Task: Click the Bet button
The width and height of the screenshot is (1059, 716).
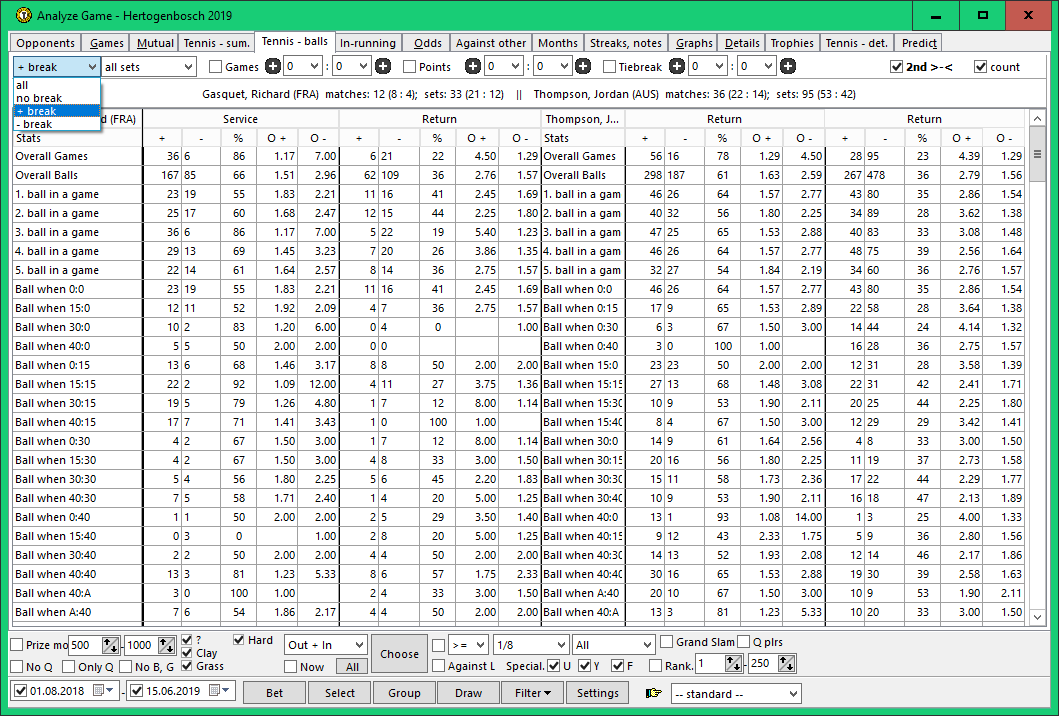Action: (x=274, y=693)
